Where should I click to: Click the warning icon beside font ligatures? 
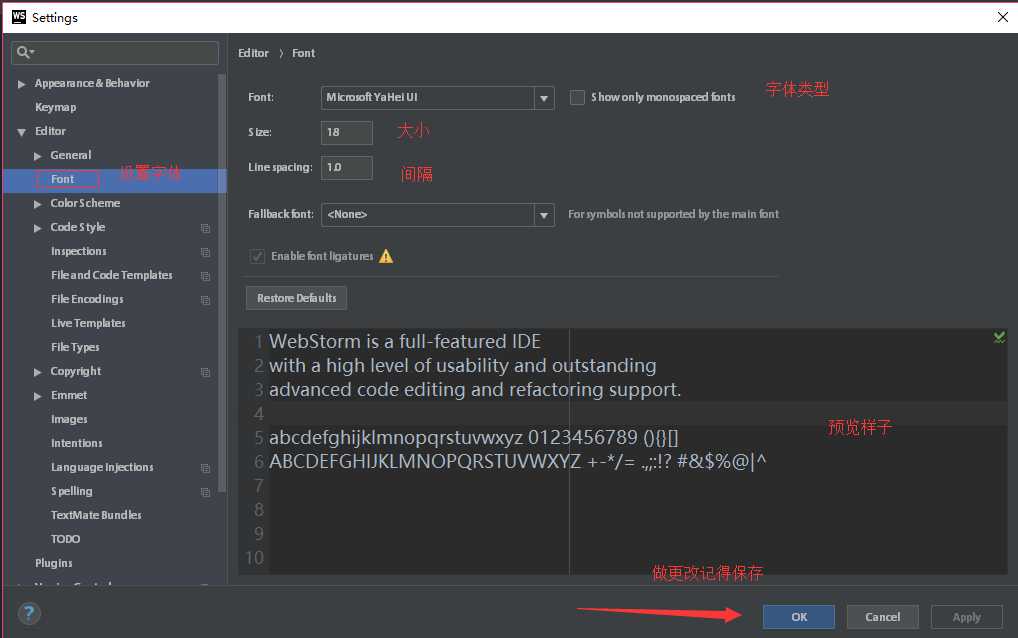pyautogui.click(x=386, y=256)
